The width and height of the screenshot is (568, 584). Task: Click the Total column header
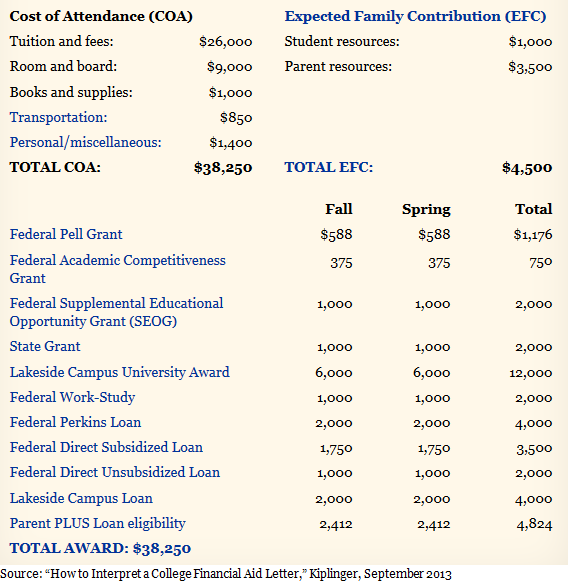point(533,209)
